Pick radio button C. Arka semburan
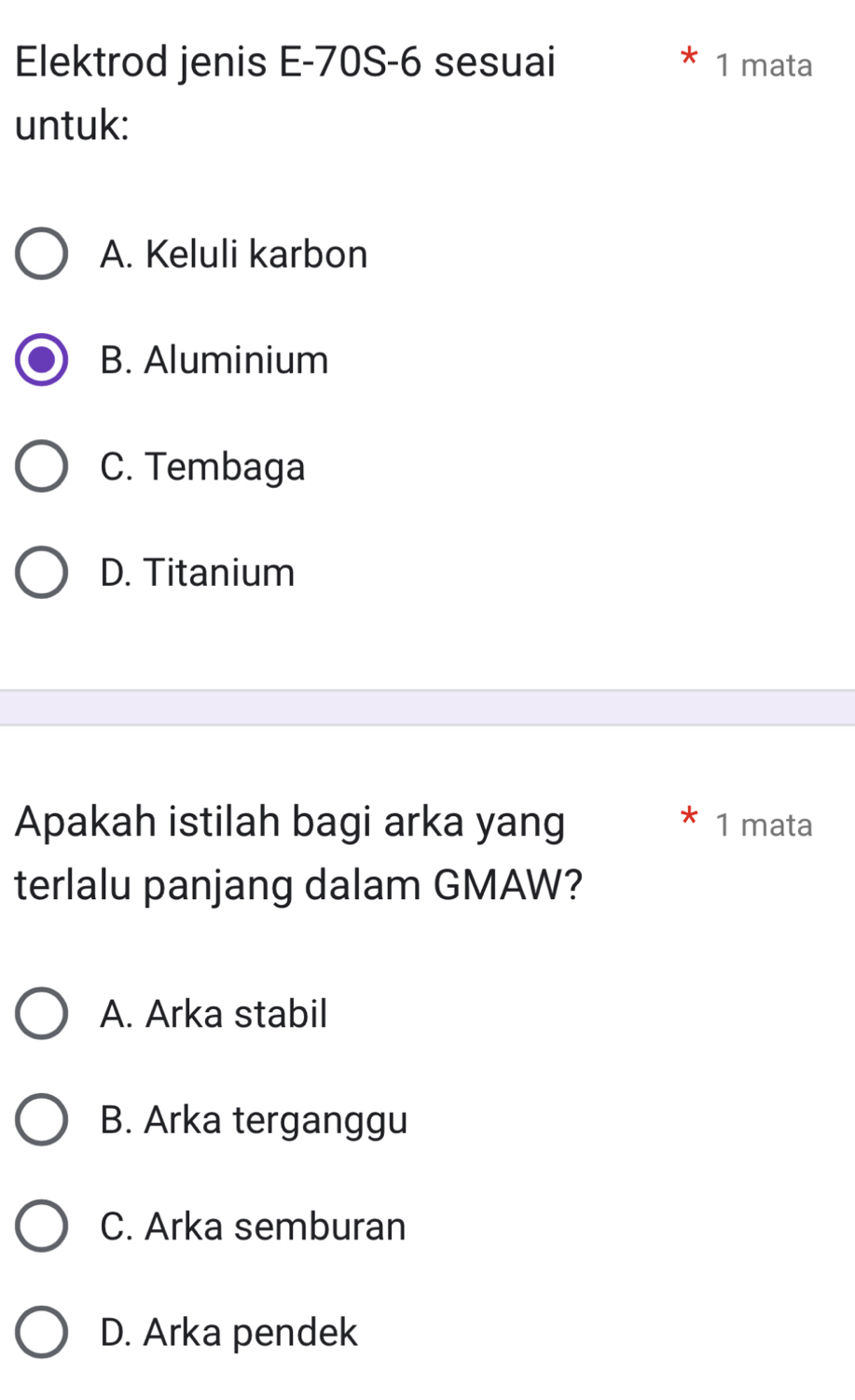 (41, 1227)
